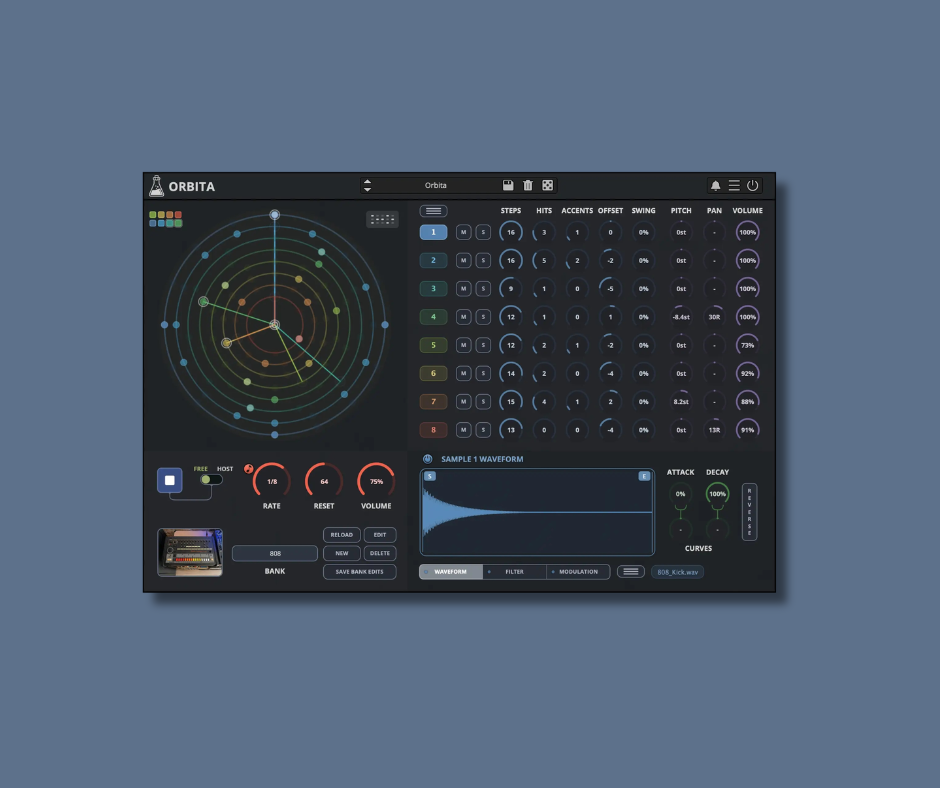Click track 4 Pan knob 30R

coord(714,317)
